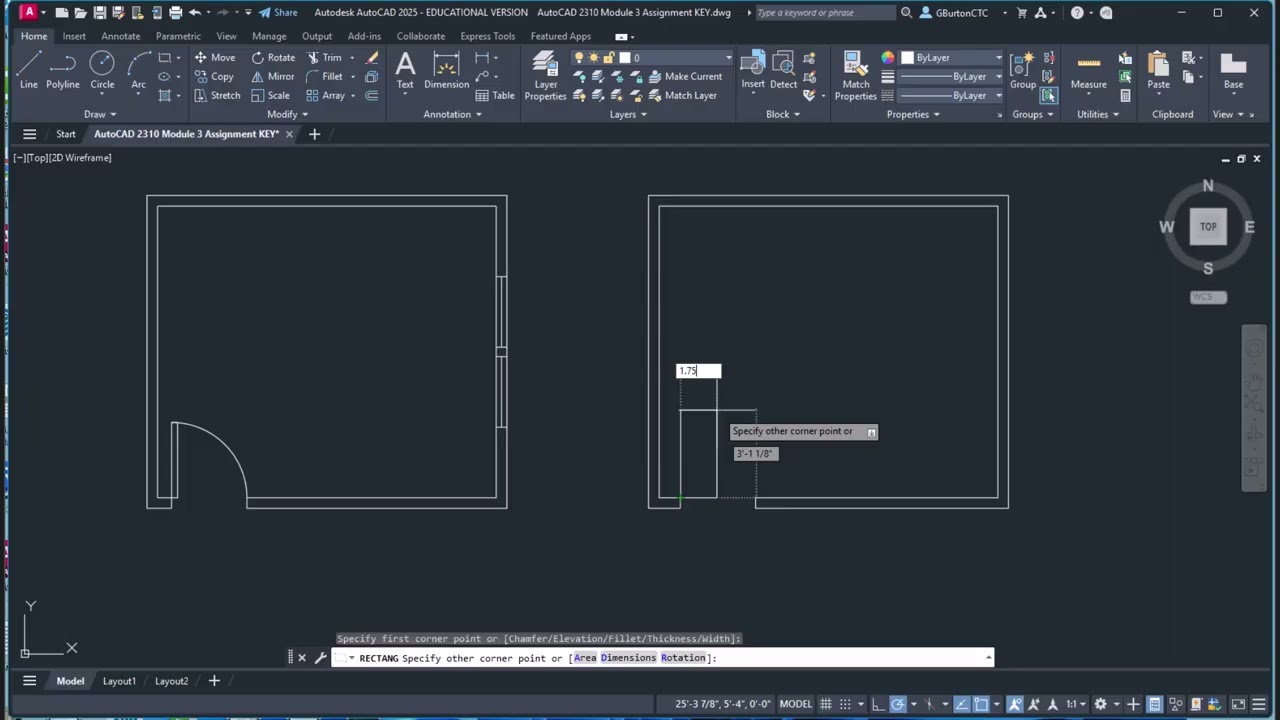
Task: Activate the Scale tool
Action: (270, 95)
